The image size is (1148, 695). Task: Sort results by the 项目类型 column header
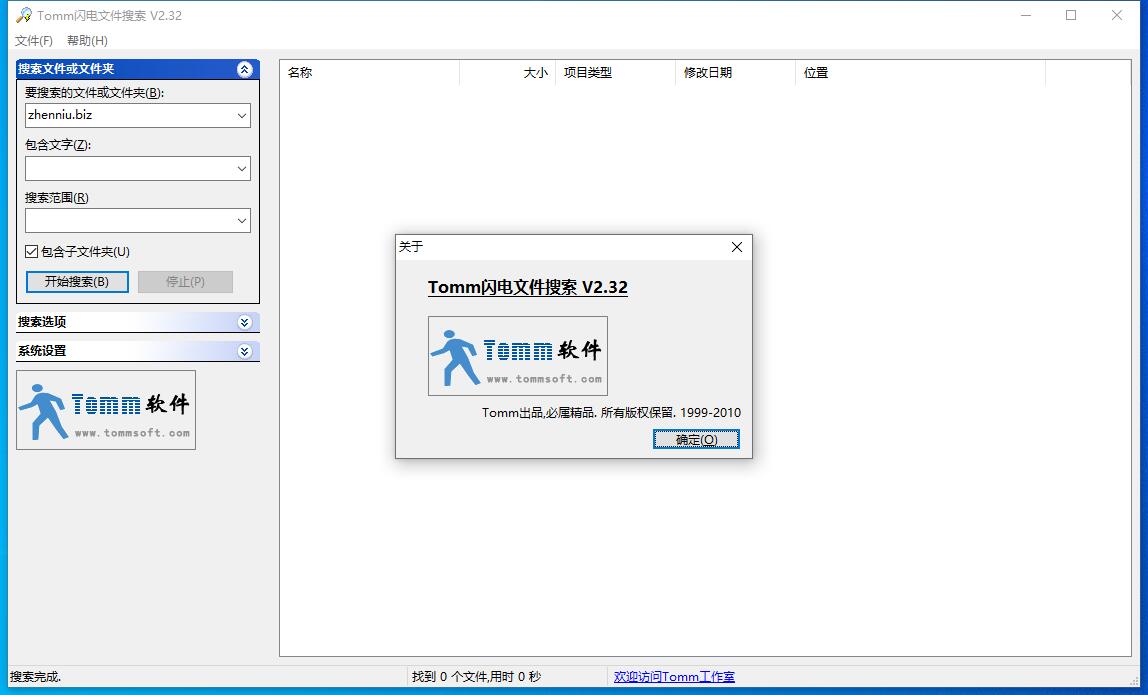pos(615,73)
